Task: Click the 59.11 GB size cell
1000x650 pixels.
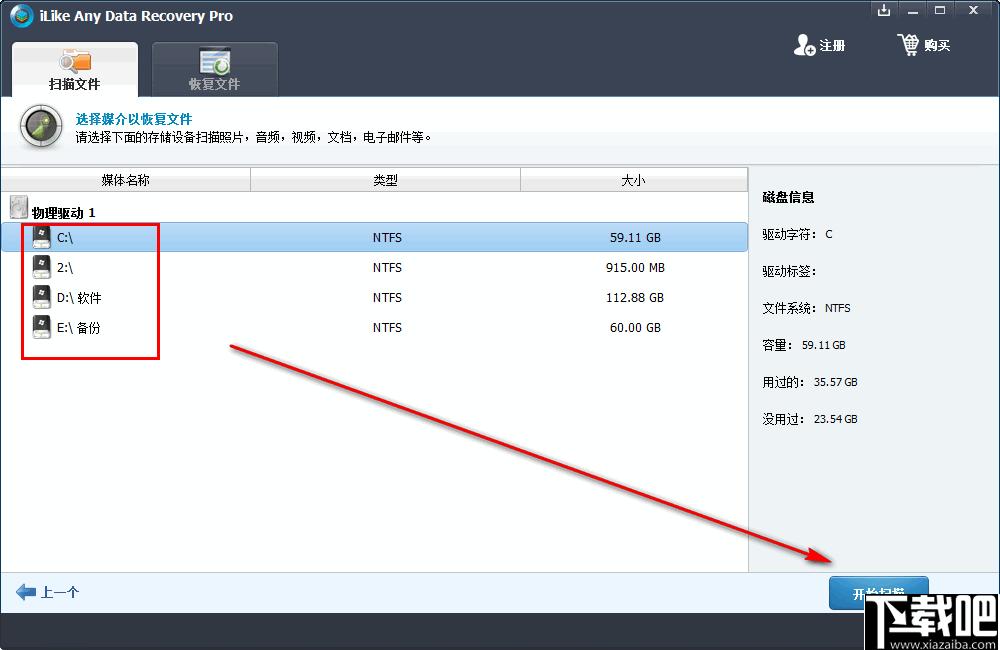Action: [635, 237]
